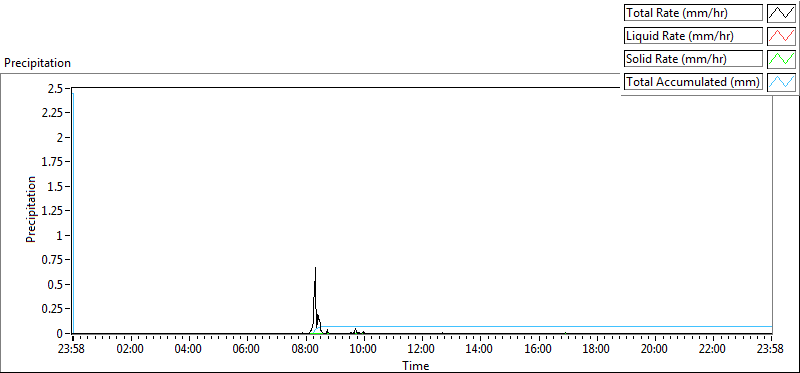Click the 20:00 time tick label

coord(655,350)
